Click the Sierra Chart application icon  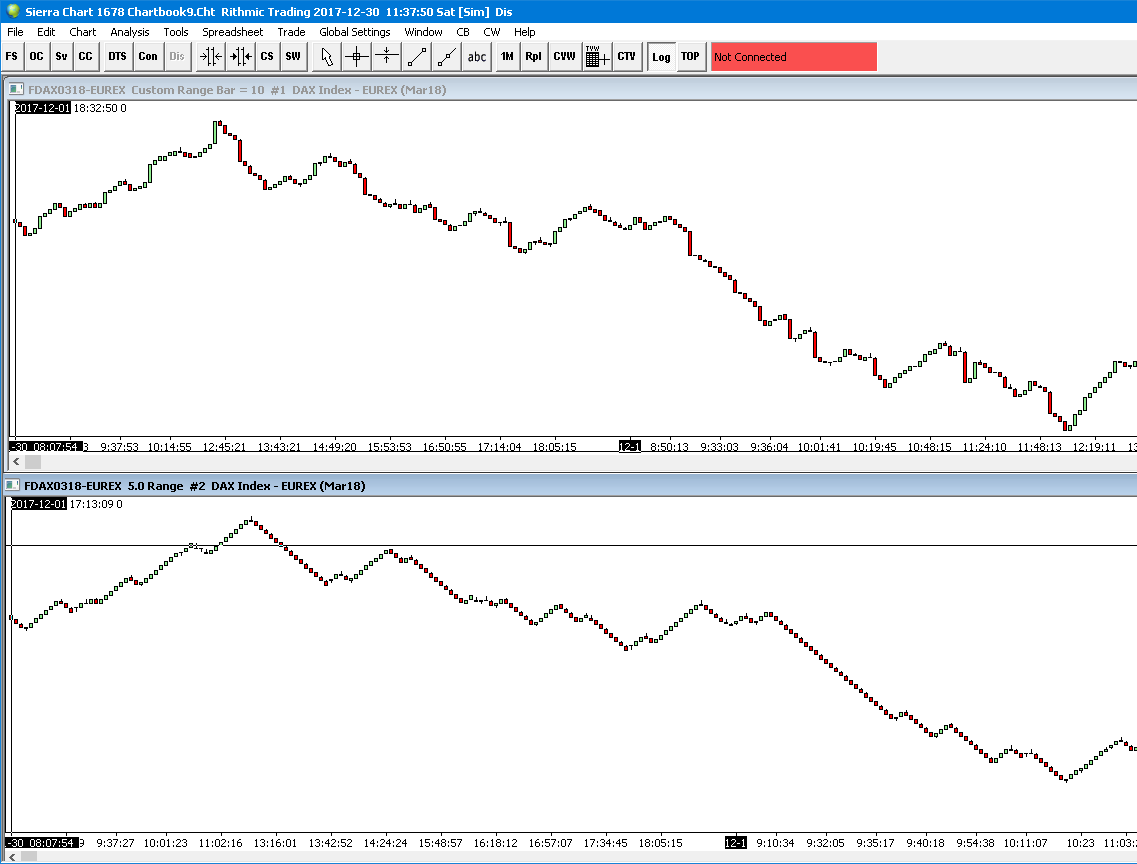coord(12,11)
